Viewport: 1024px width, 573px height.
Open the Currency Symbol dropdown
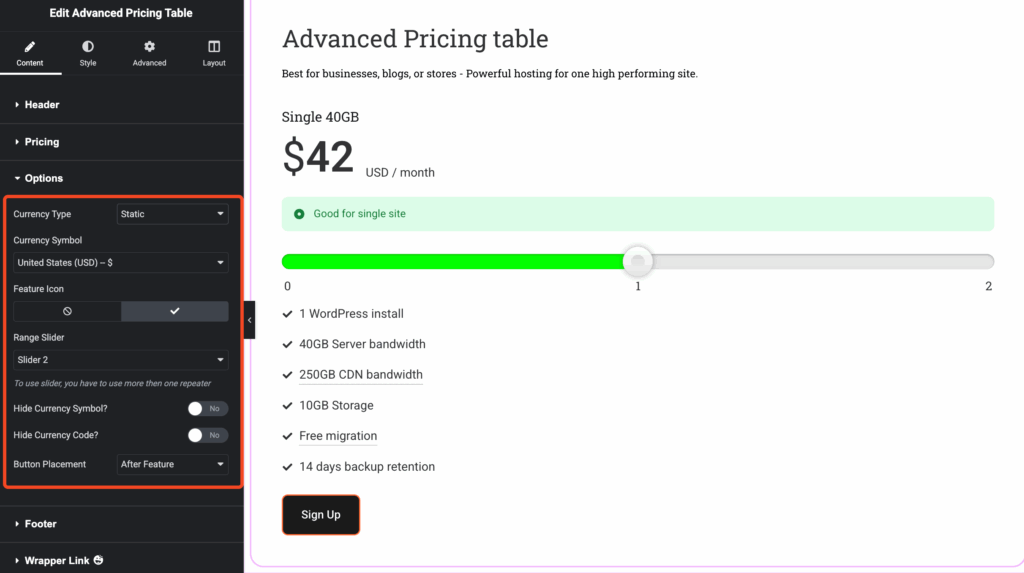pyautogui.click(x=120, y=263)
